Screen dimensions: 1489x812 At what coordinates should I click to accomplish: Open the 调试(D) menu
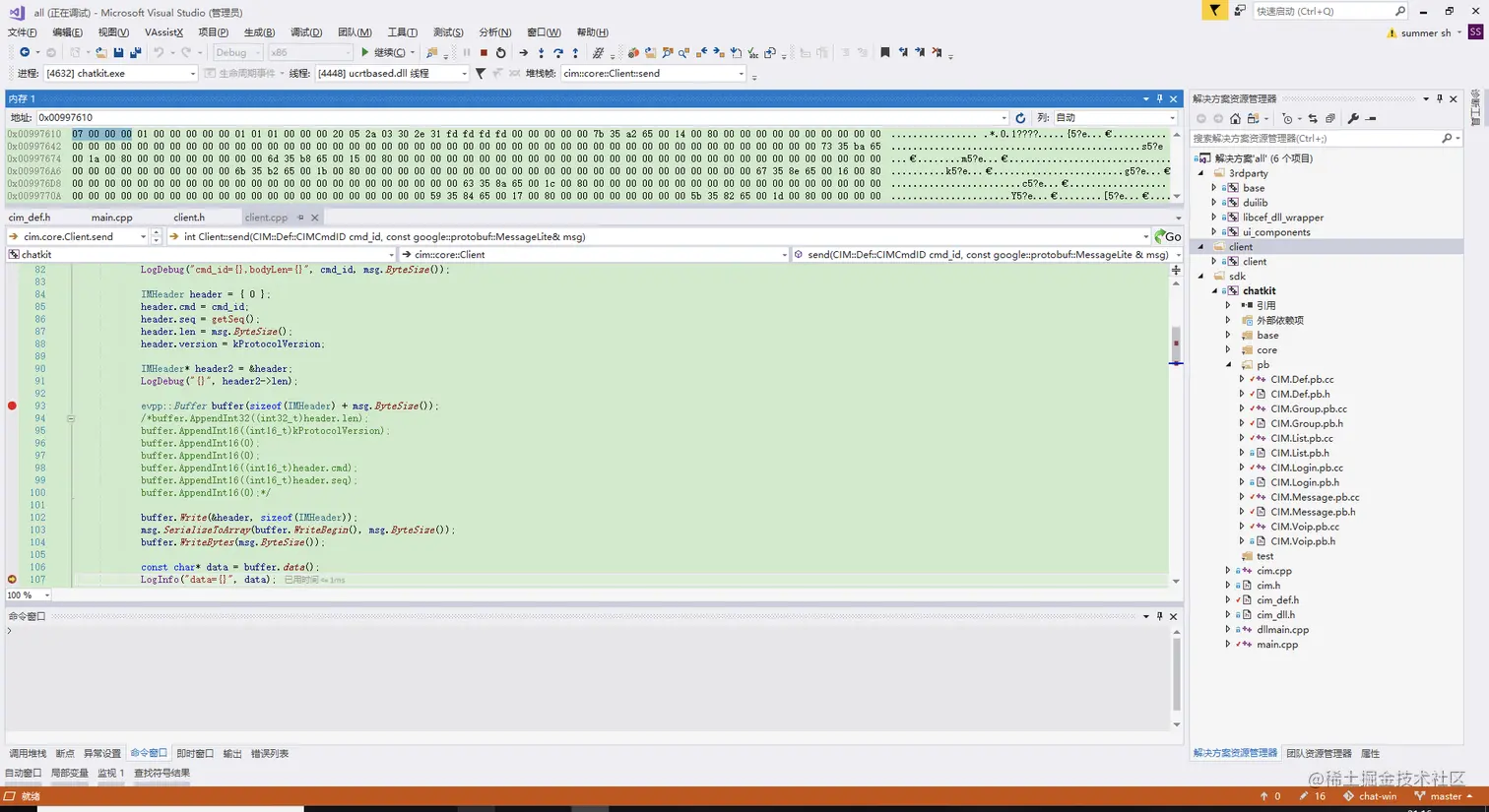(x=306, y=32)
